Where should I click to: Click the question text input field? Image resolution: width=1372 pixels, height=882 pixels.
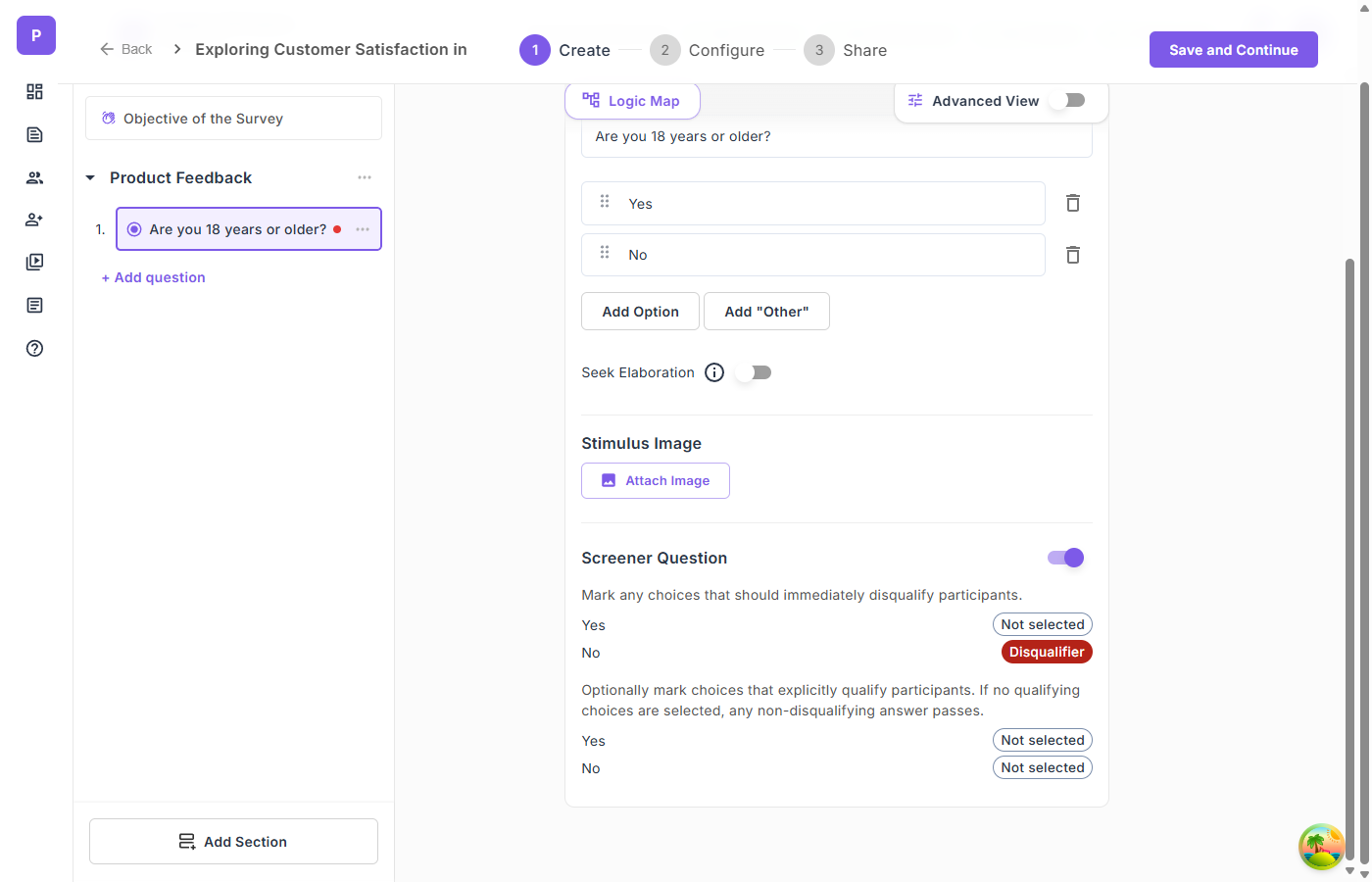click(836, 137)
